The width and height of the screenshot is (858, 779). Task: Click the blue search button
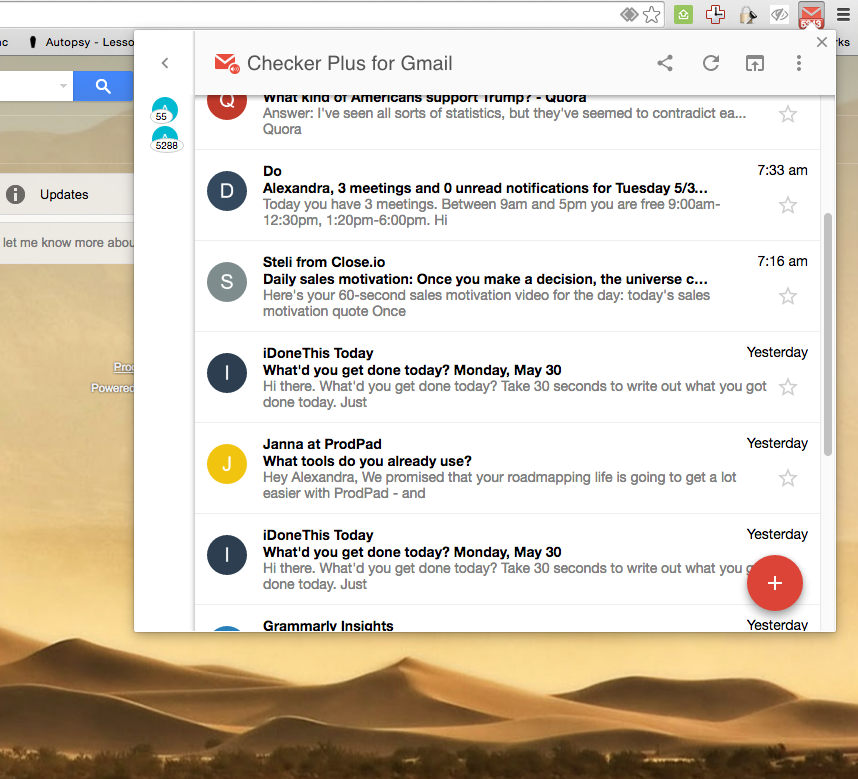[103, 86]
